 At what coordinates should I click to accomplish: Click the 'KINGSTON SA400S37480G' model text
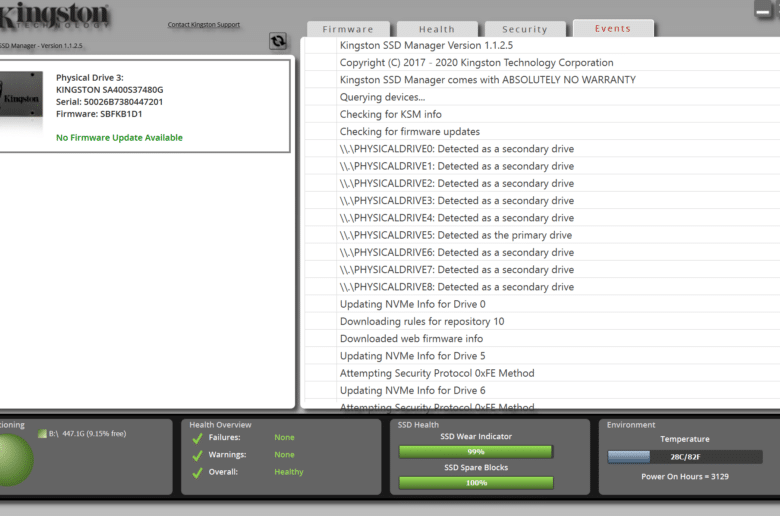point(109,90)
